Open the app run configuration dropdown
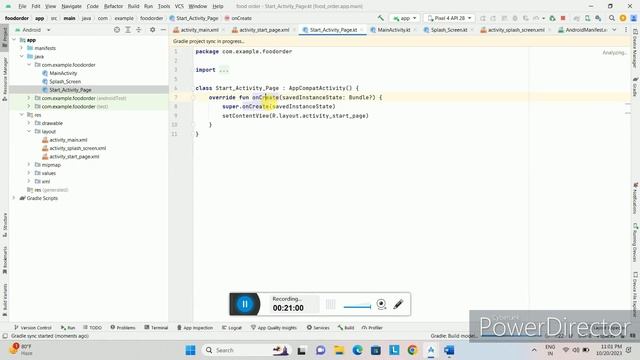Viewport: 640px width, 360px height. [404, 18]
